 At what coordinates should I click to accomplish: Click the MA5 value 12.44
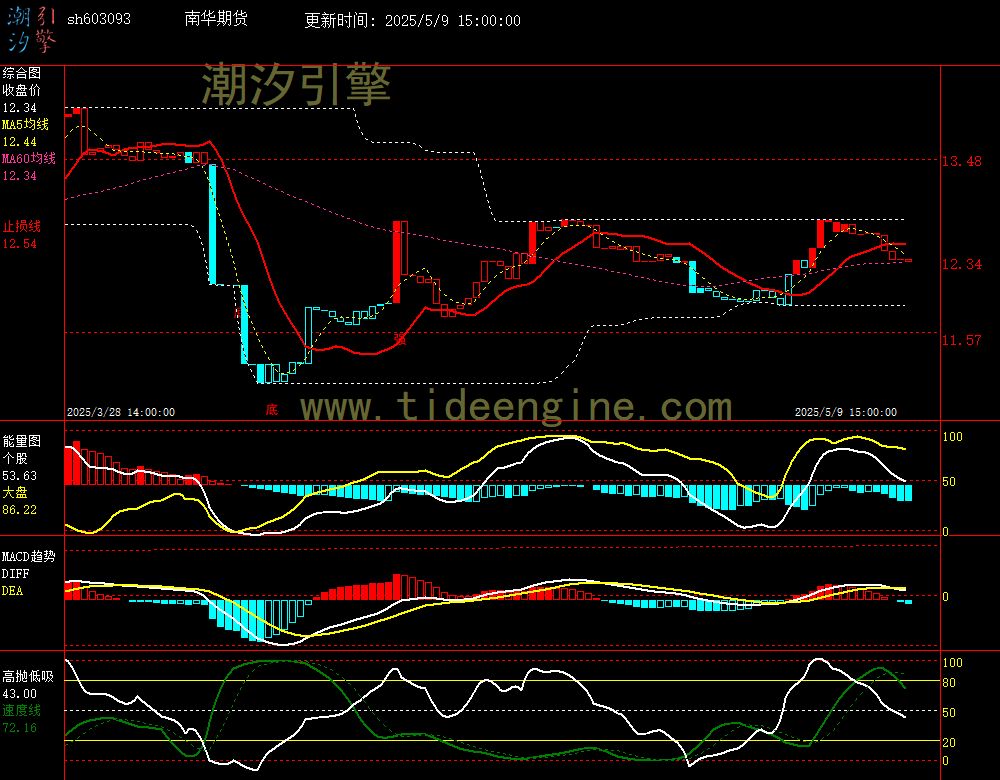click(x=20, y=142)
